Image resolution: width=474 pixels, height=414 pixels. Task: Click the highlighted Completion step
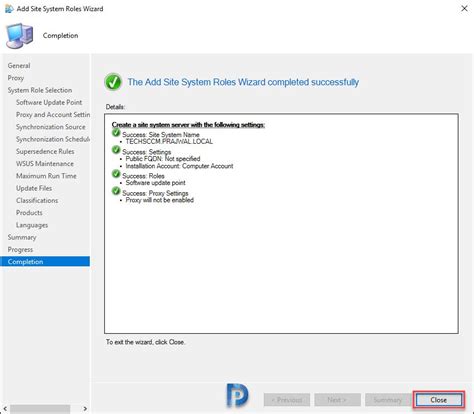pos(45,262)
